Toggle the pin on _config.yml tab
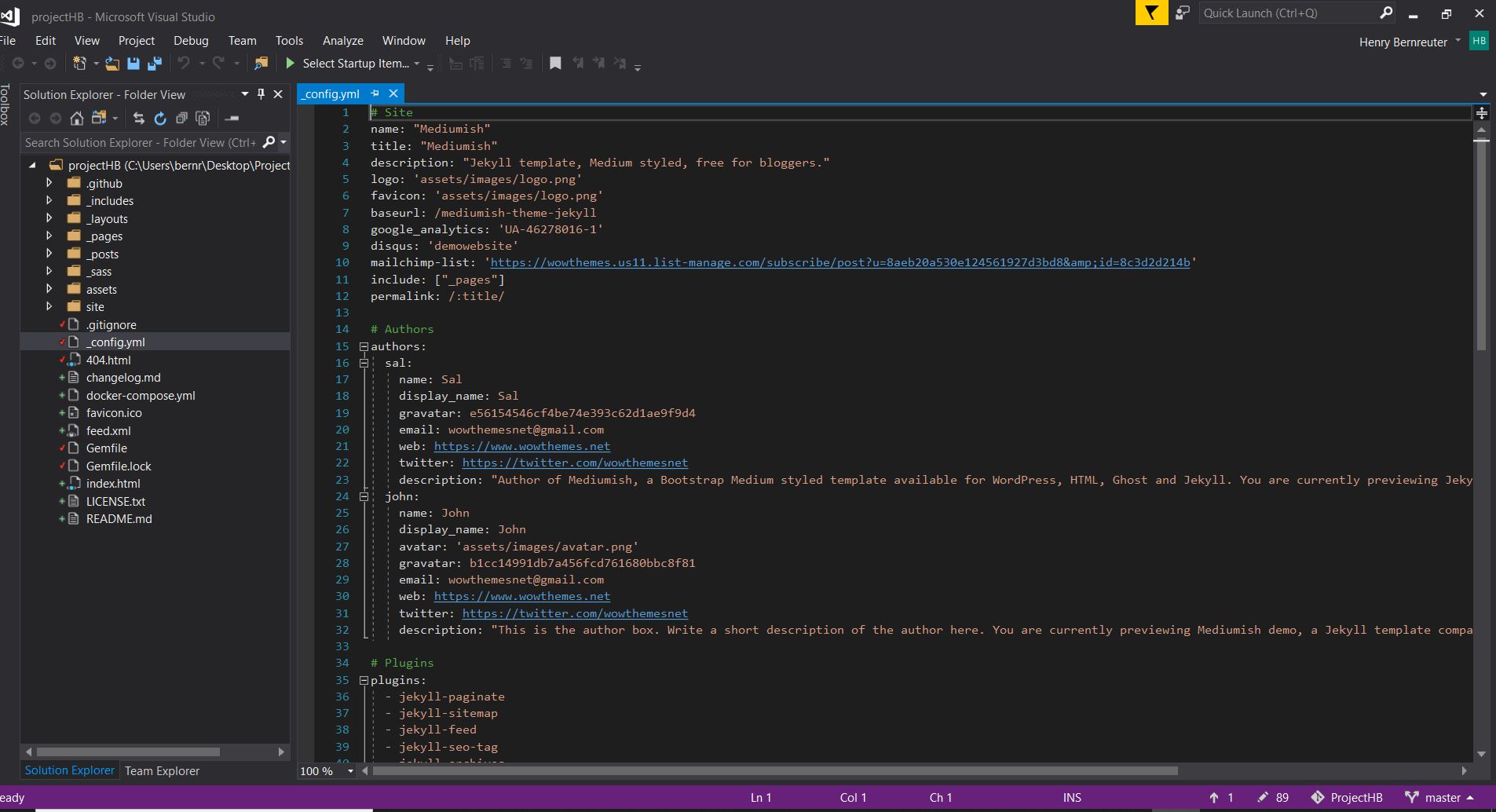The height and width of the screenshot is (812, 1496). pyautogui.click(x=375, y=93)
